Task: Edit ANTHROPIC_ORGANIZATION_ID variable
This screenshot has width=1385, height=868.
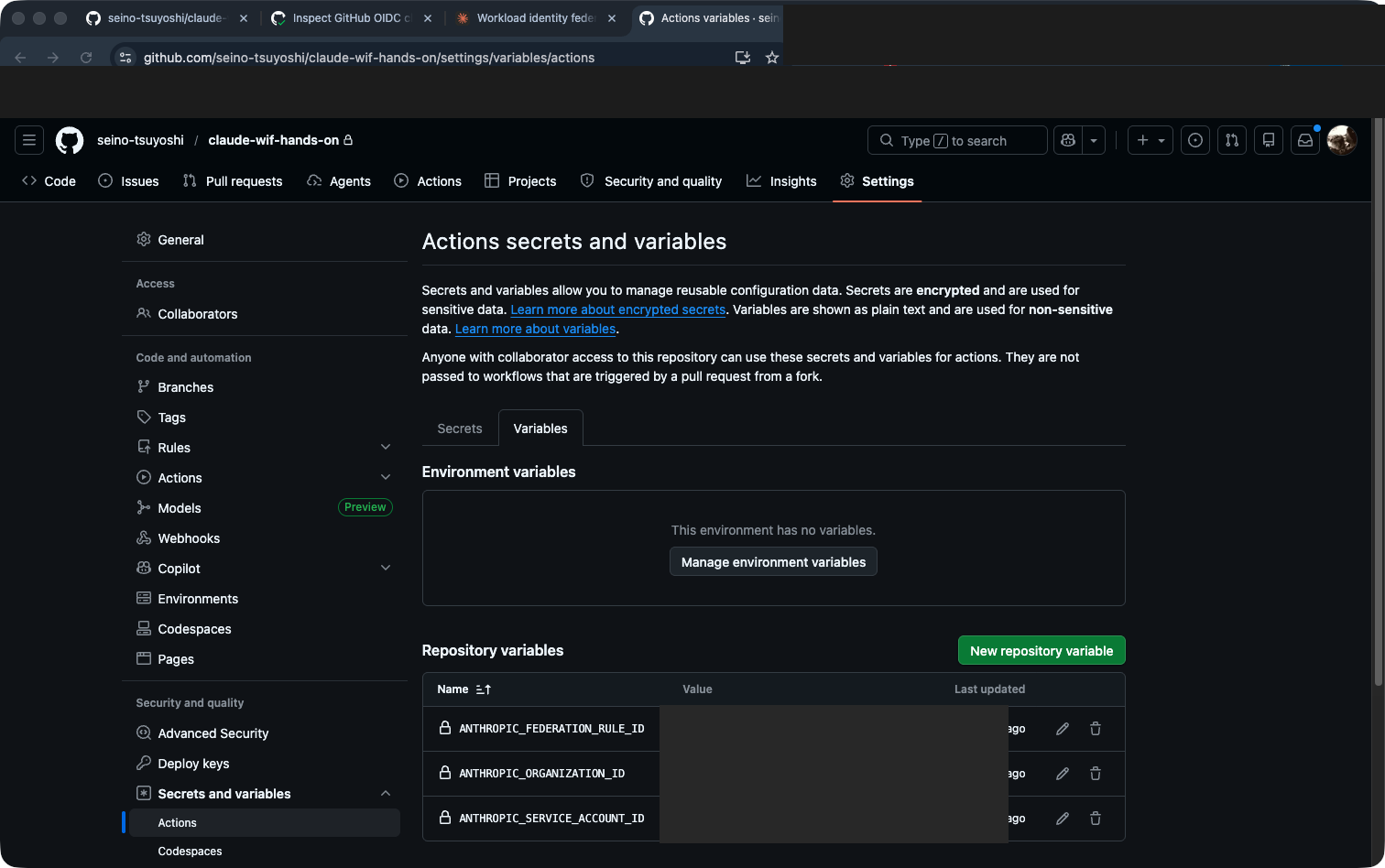Action: point(1063,774)
